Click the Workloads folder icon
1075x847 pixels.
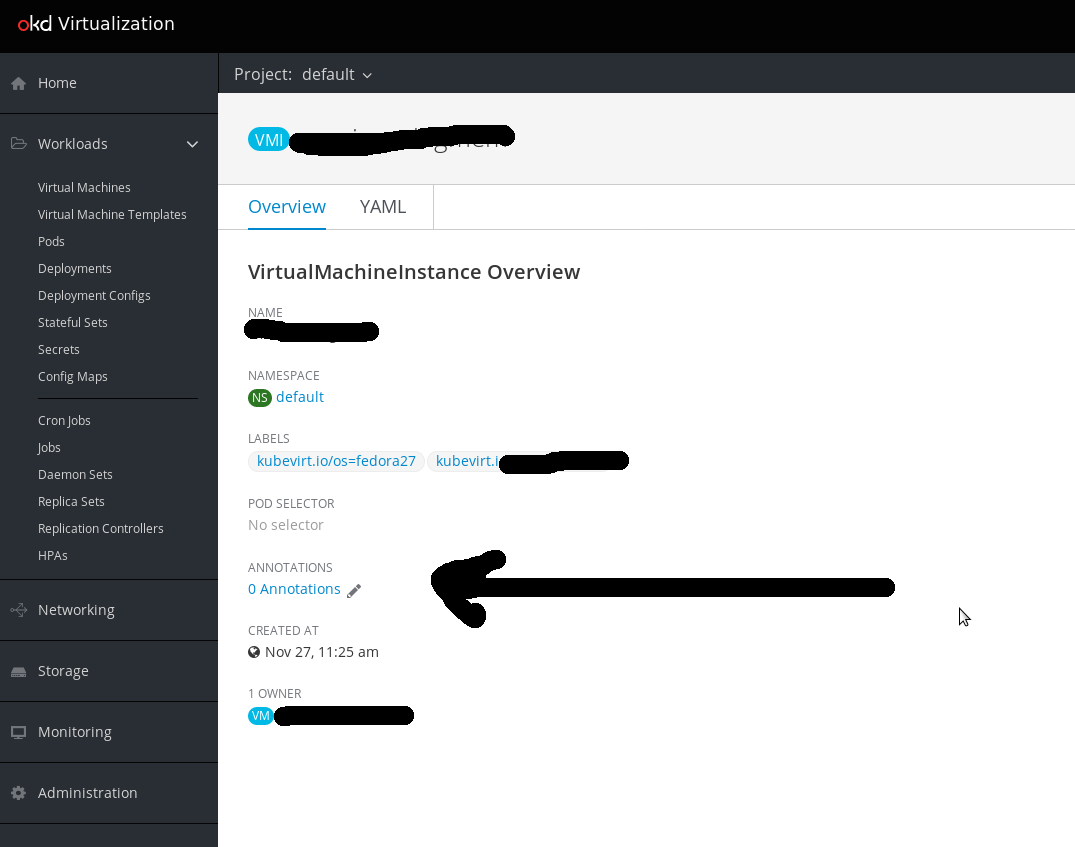tap(19, 143)
